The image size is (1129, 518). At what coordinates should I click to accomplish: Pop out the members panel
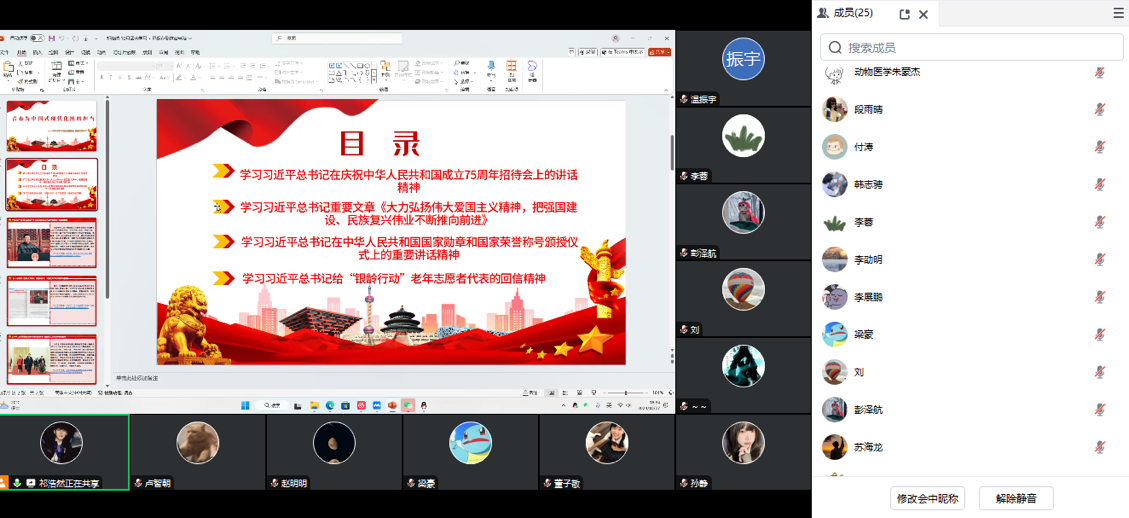pyautogui.click(x=904, y=14)
